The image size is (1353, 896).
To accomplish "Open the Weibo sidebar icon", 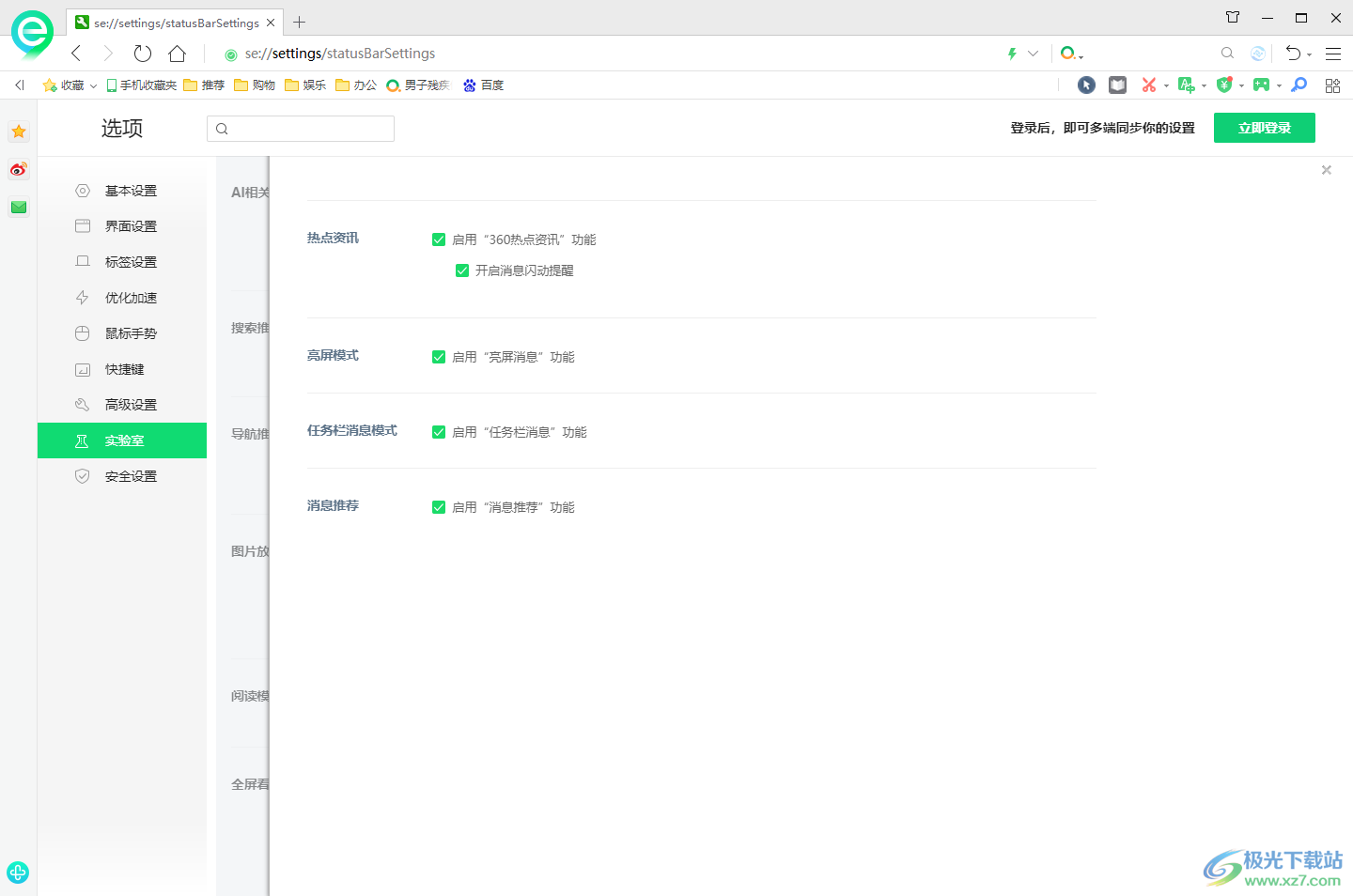I will [19, 169].
